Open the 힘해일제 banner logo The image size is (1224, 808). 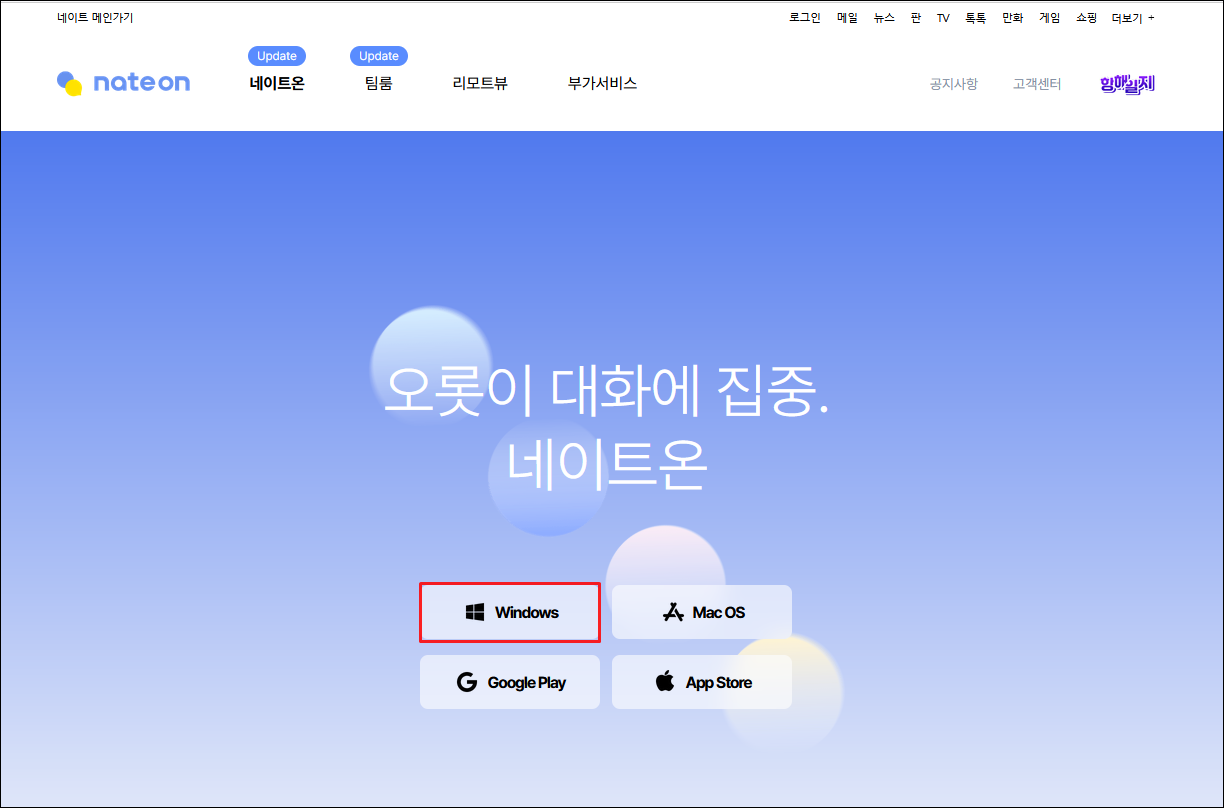(1128, 84)
